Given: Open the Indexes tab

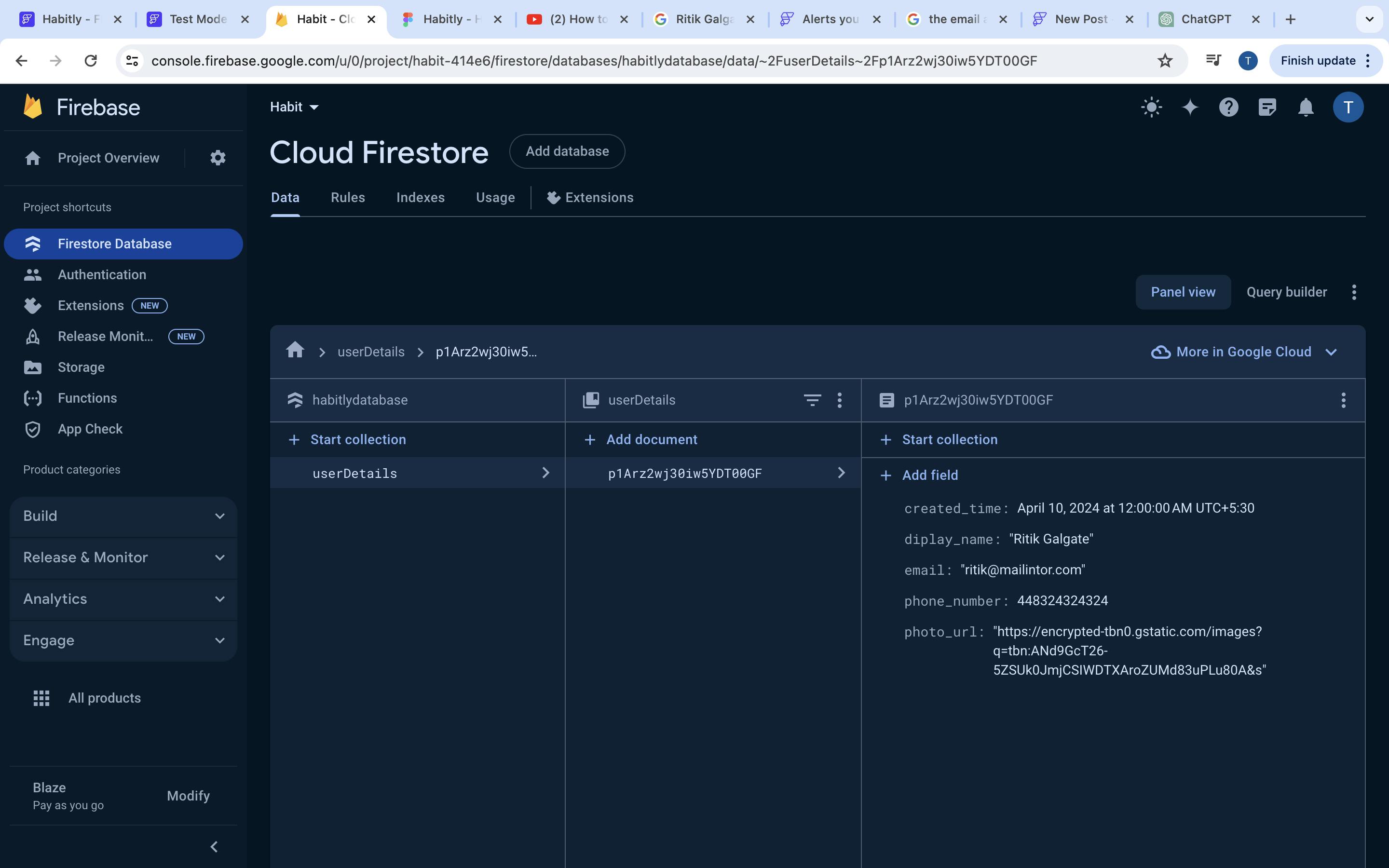Looking at the screenshot, I should [420, 198].
